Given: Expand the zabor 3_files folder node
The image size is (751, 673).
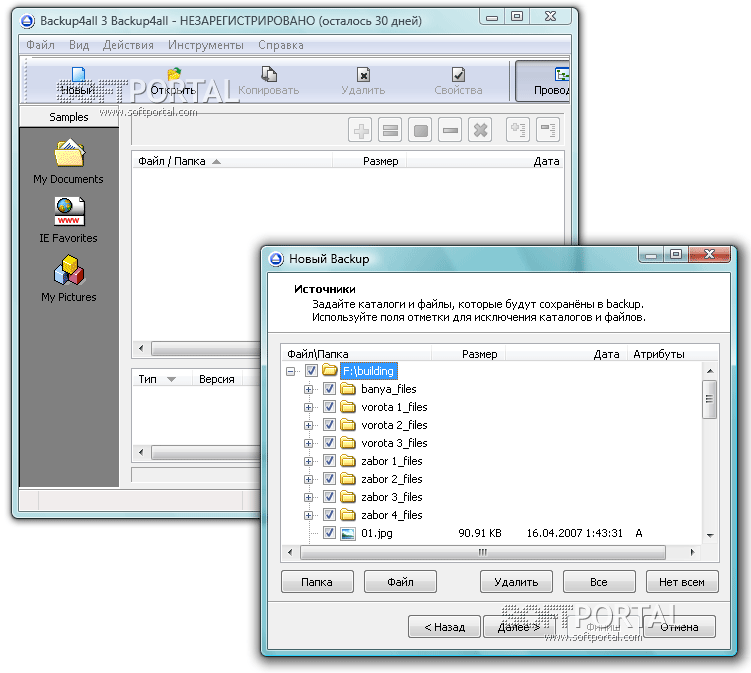Looking at the screenshot, I should tap(308, 498).
